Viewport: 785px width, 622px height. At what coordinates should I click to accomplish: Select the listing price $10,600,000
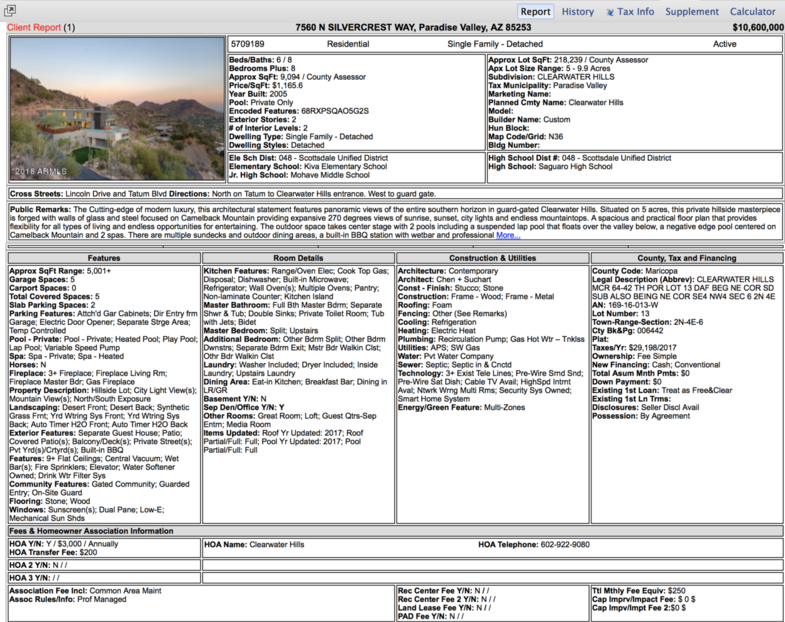click(x=758, y=28)
